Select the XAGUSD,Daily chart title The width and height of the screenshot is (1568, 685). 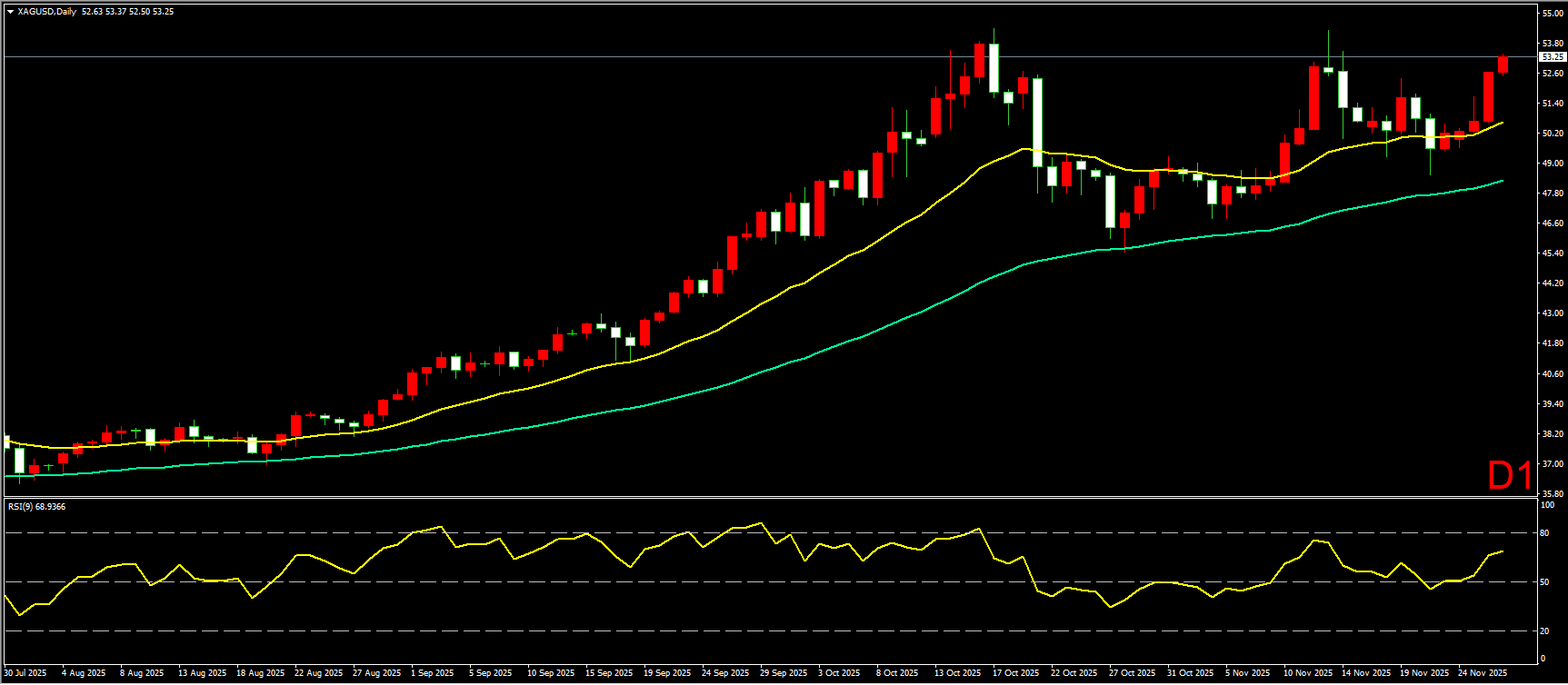[47, 12]
